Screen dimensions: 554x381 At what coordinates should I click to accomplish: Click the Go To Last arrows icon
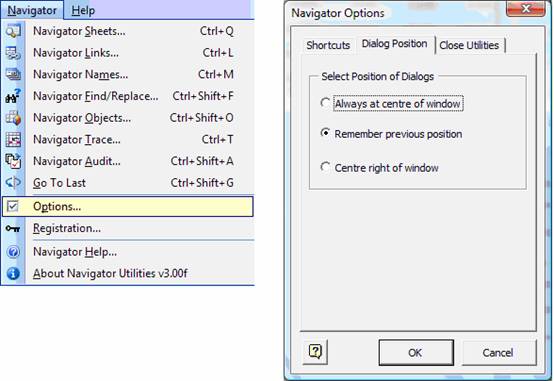coord(13,183)
